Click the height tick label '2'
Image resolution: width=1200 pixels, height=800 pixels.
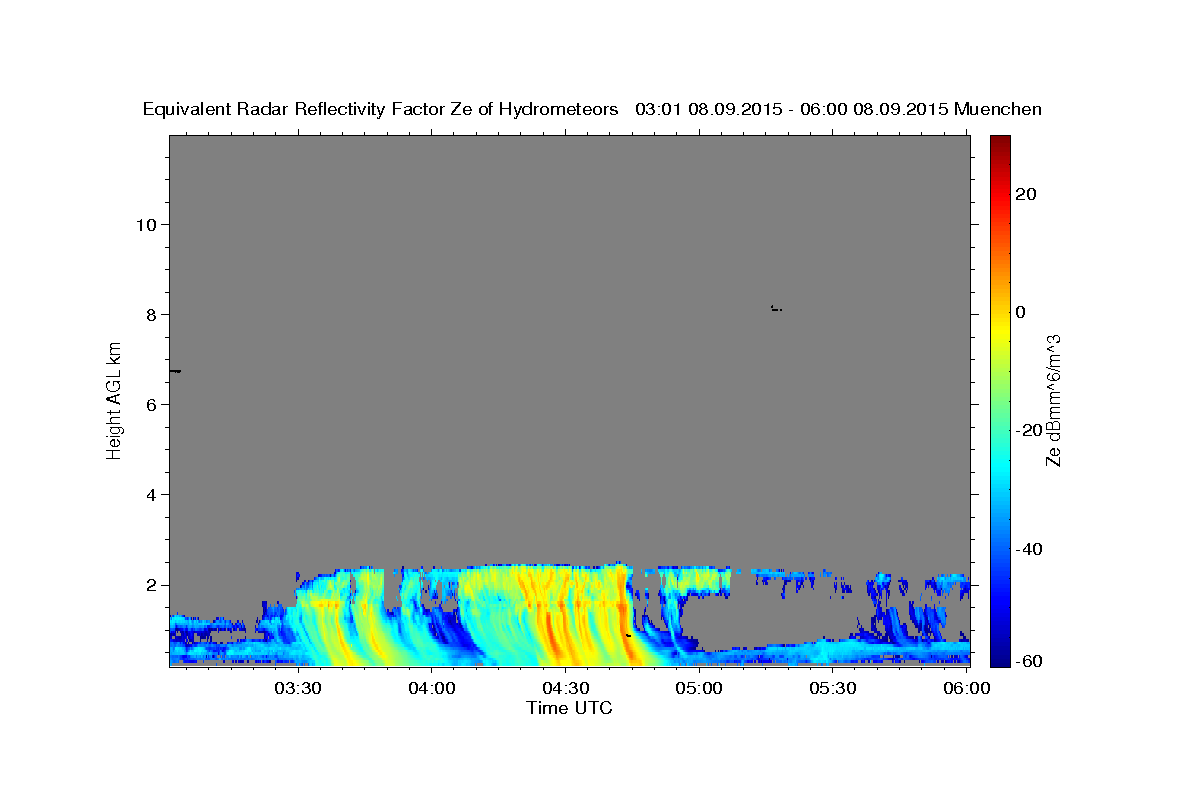150,585
